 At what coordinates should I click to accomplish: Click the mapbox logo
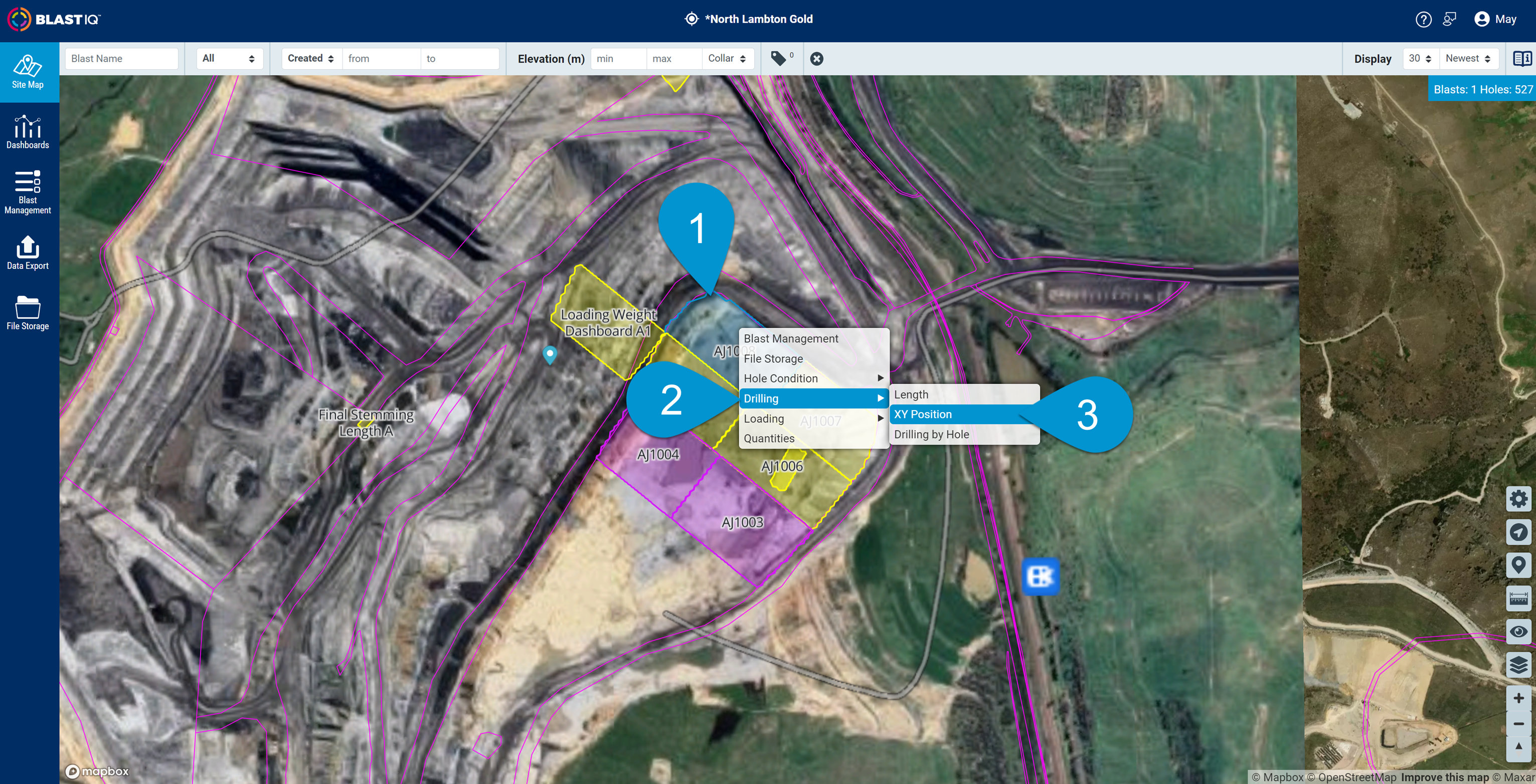click(x=97, y=771)
